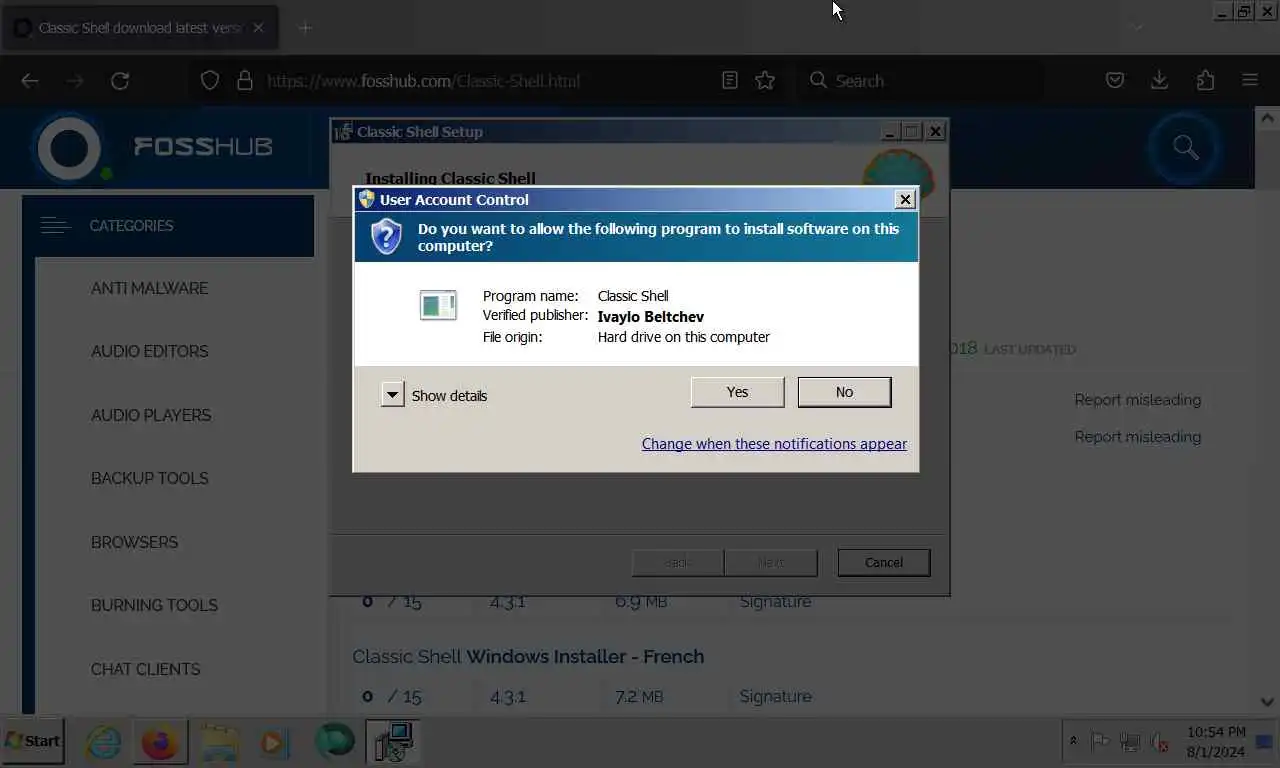1280x768 pixels.
Task: Open AUDIO EDITORS category
Action: click(x=150, y=352)
